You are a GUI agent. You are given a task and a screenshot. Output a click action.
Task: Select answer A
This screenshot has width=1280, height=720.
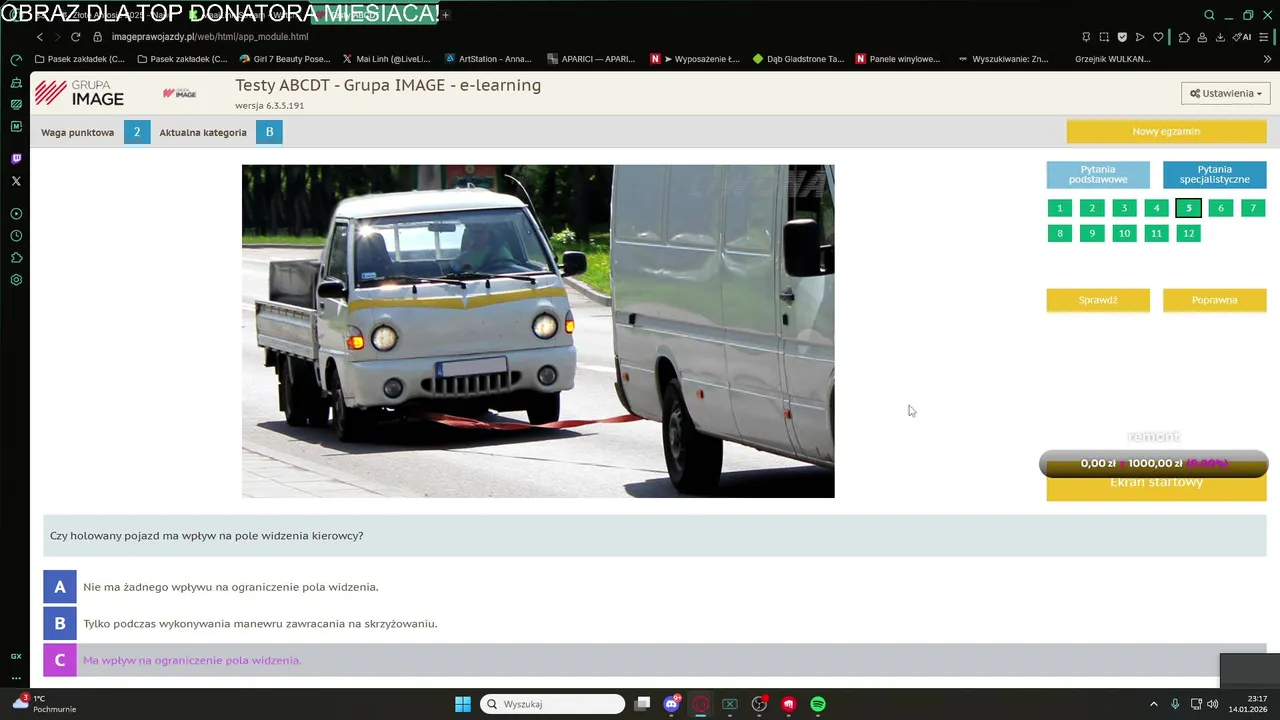click(x=655, y=587)
